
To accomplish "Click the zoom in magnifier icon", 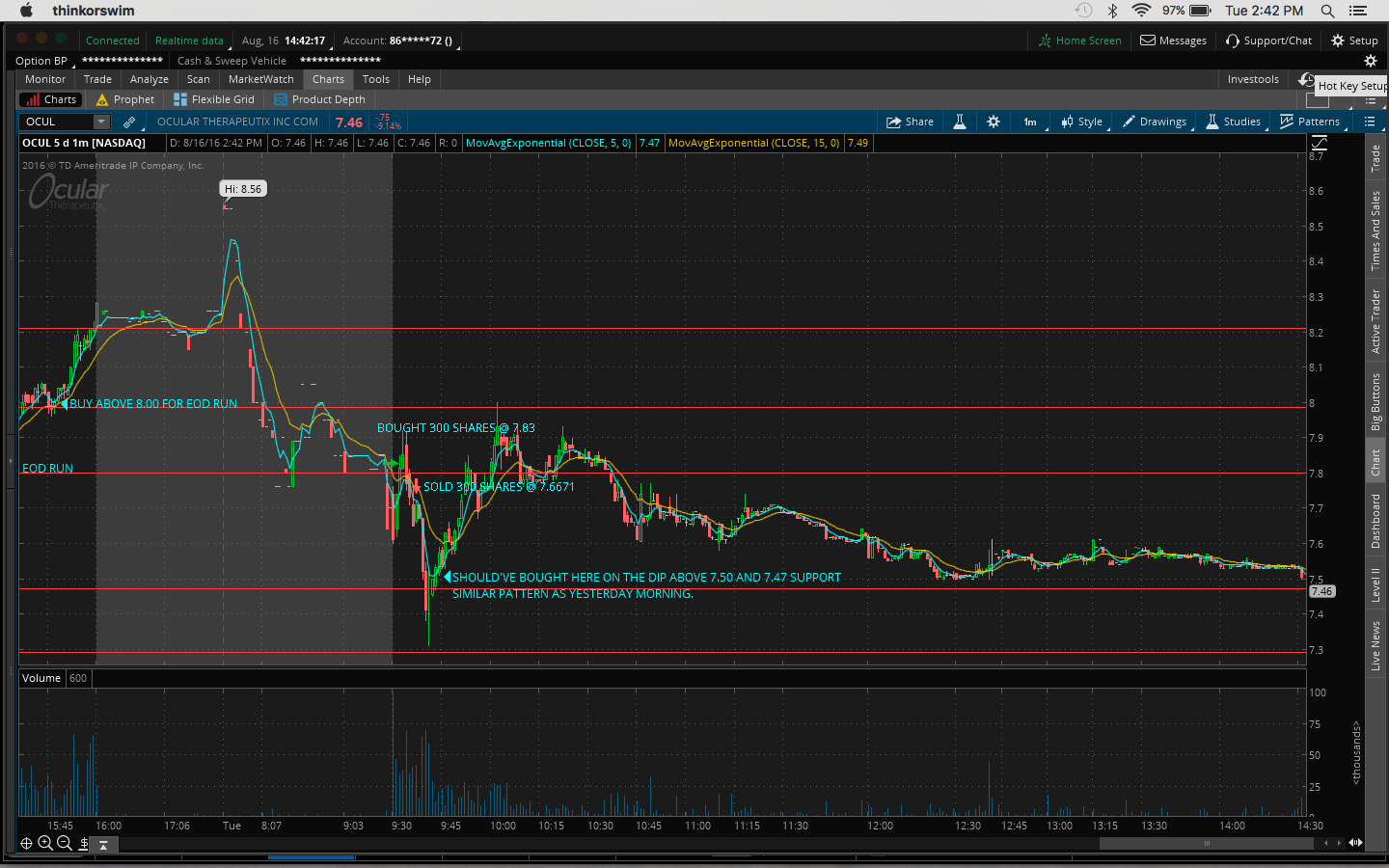I will pos(45,843).
